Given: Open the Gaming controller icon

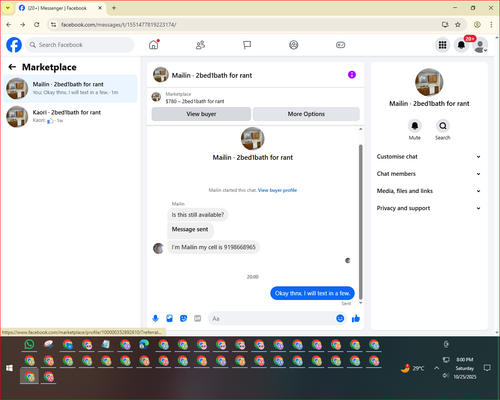Looking at the screenshot, I should [x=340, y=45].
